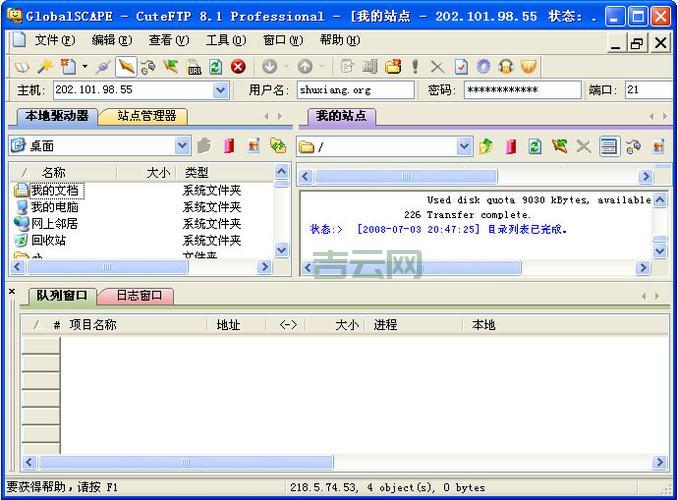This screenshot has height=500, width=678.
Task: Go up a folder in remote pane
Action: coord(486,146)
